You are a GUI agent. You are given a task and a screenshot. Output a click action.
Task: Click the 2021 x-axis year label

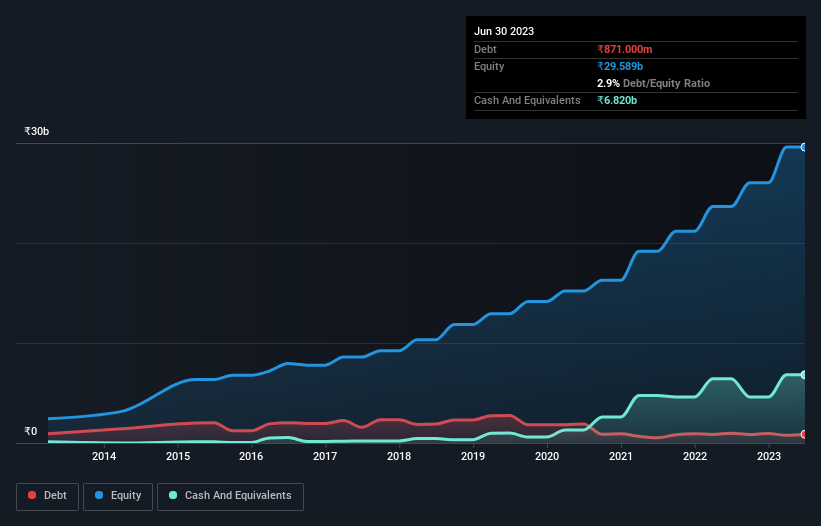pos(620,456)
